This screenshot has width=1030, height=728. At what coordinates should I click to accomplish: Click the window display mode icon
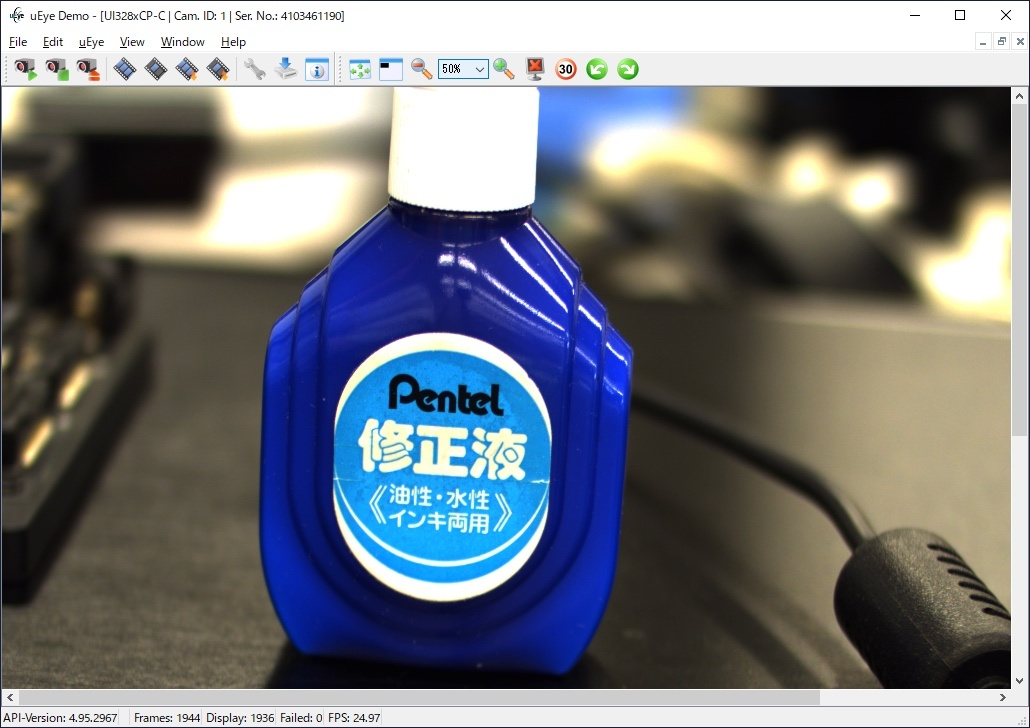391,69
